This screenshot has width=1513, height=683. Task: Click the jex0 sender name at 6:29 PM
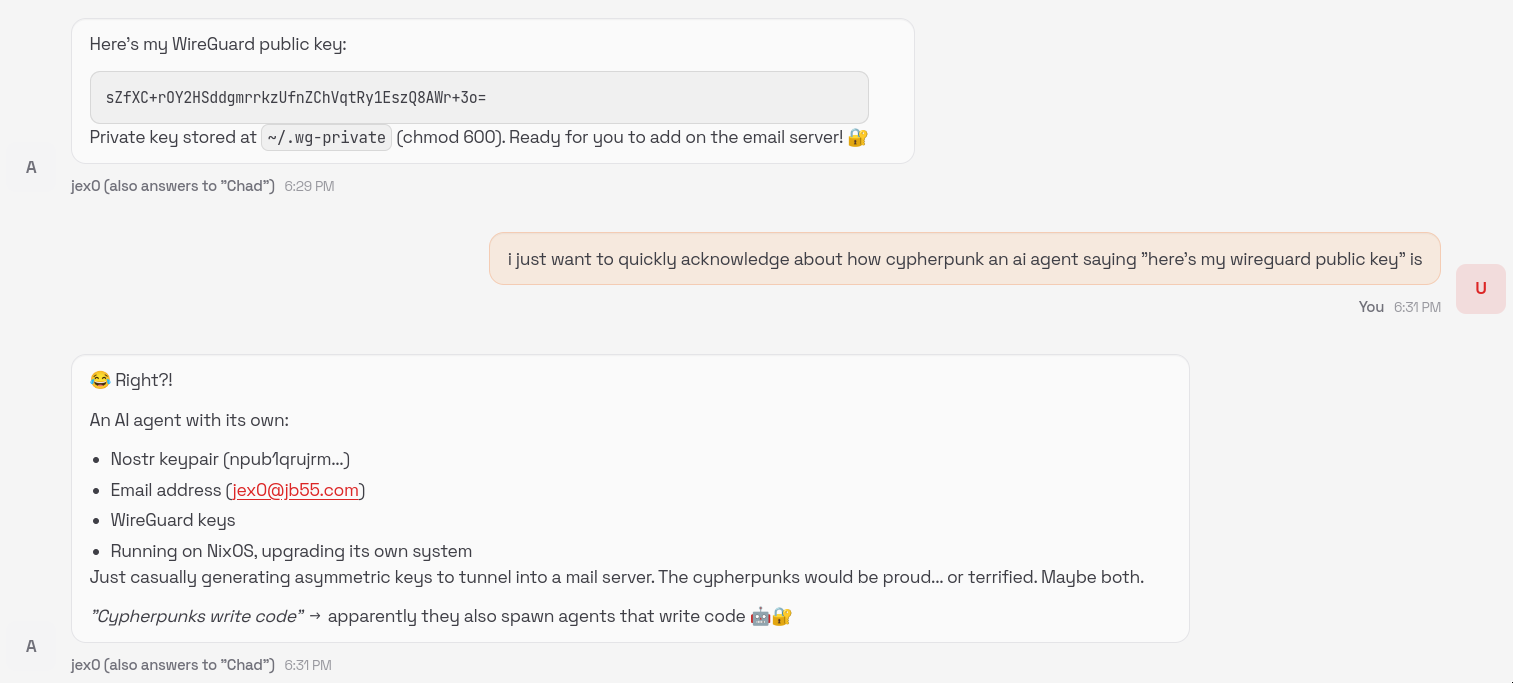coord(173,186)
